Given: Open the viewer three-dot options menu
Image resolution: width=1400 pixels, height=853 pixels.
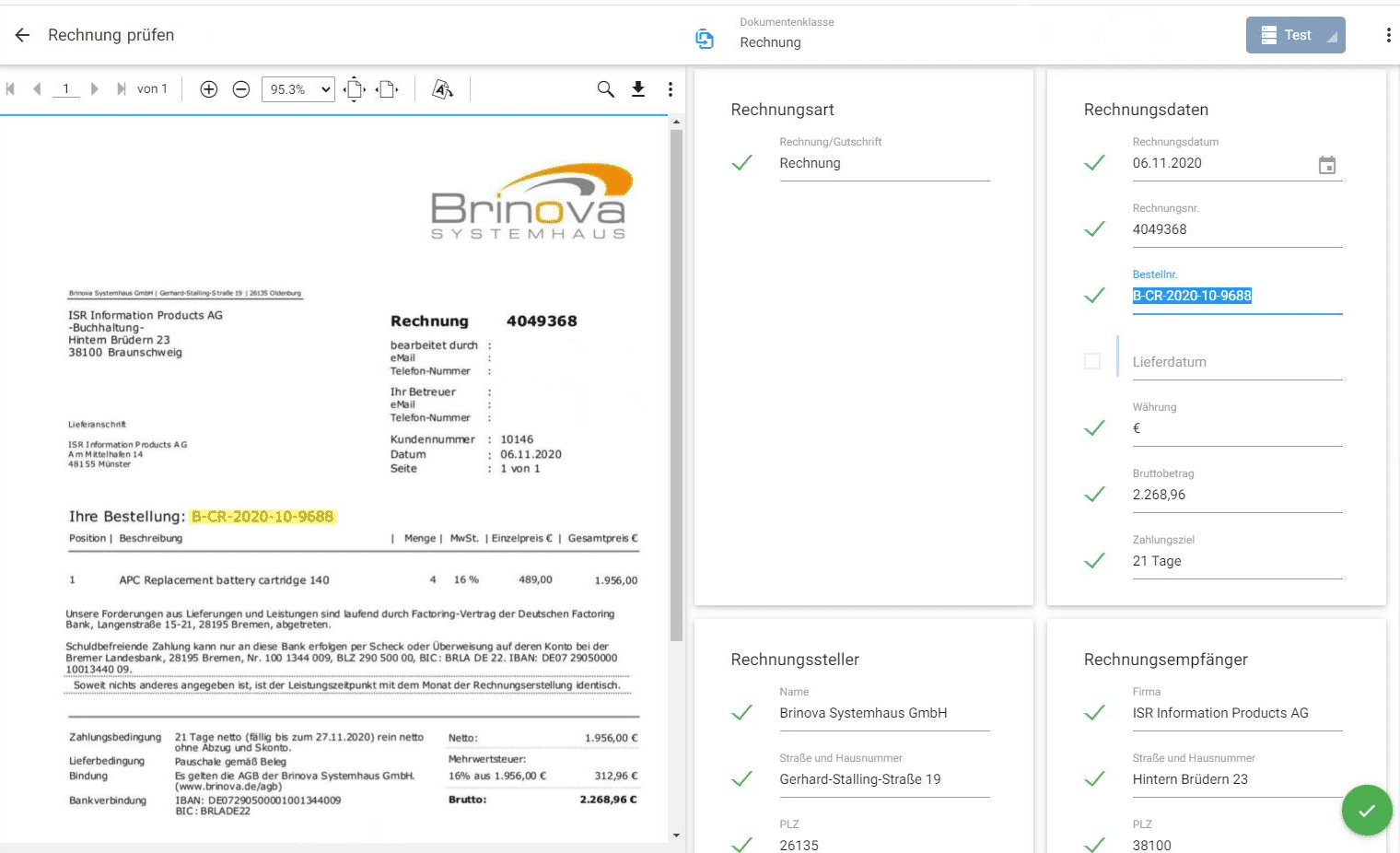Looking at the screenshot, I should tap(670, 88).
